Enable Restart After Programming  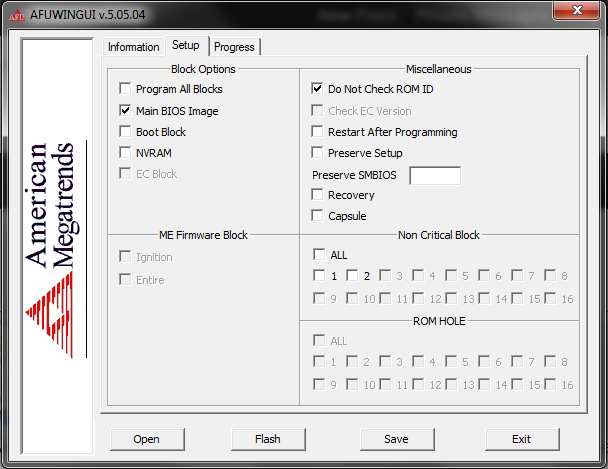[x=317, y=131]
